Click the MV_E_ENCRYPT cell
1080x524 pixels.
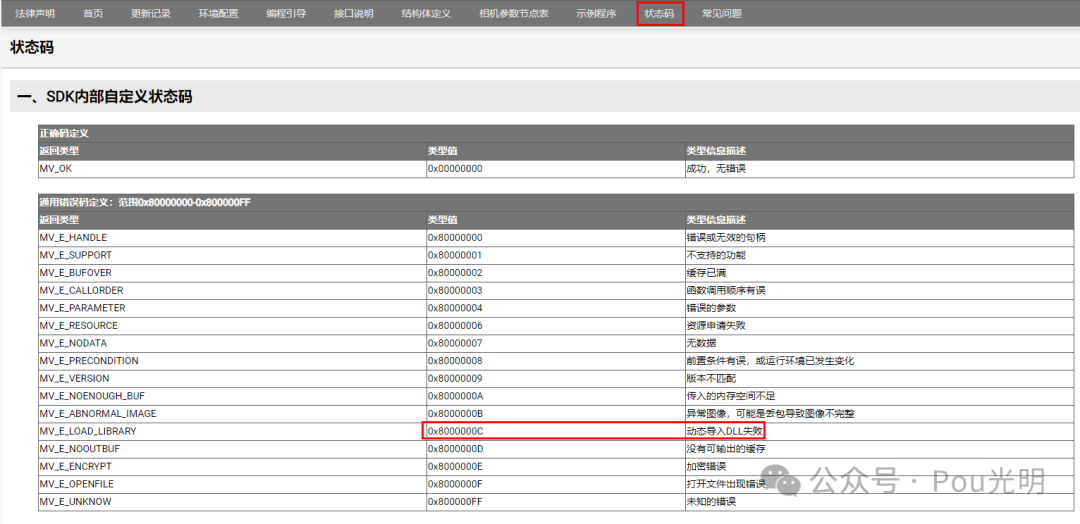pos(233,466)
